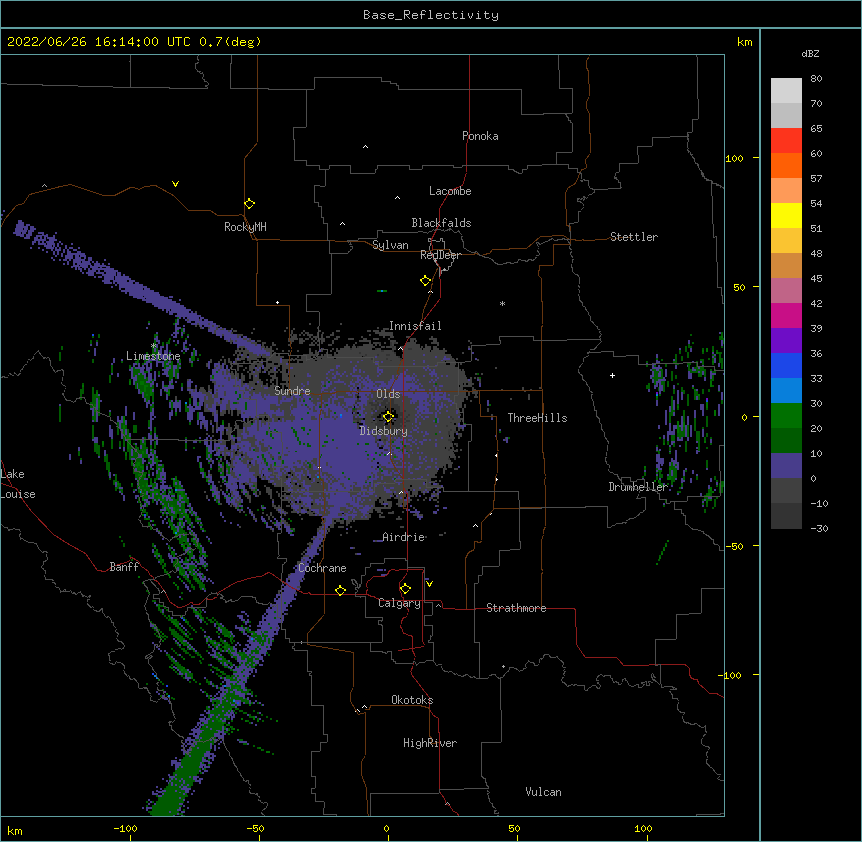Click the -50 tick on the right axis
This screenshot has width=862, height=842.
coord(734,546)
